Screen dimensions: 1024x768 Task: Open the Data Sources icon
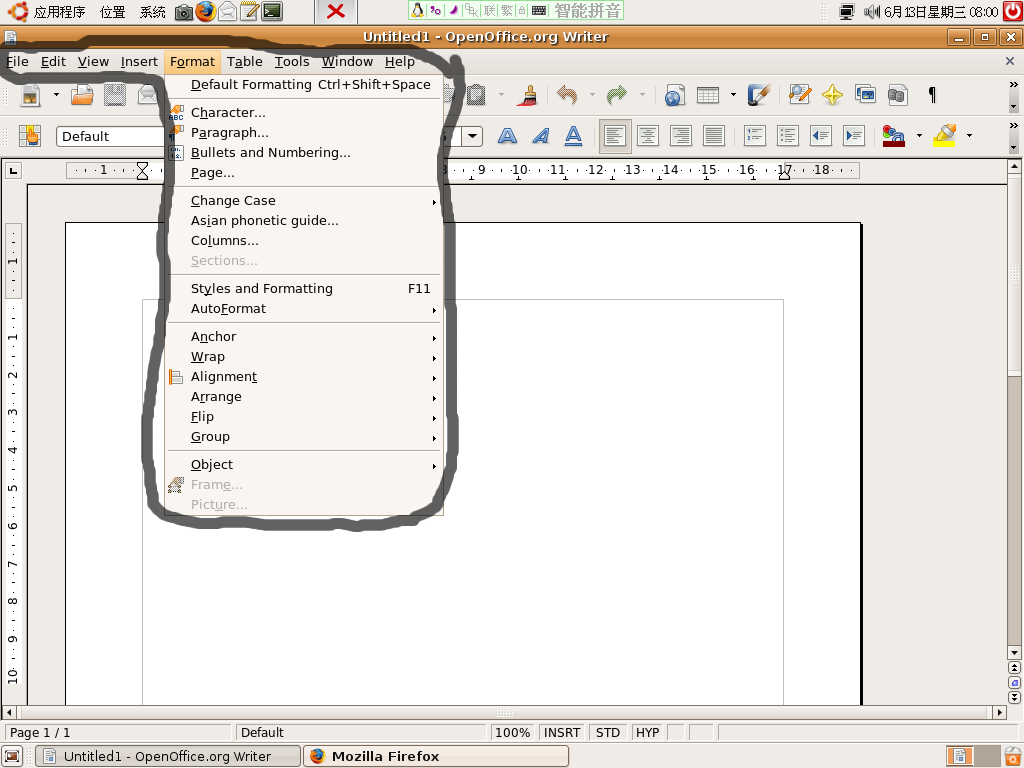click(x=898, y=95)
